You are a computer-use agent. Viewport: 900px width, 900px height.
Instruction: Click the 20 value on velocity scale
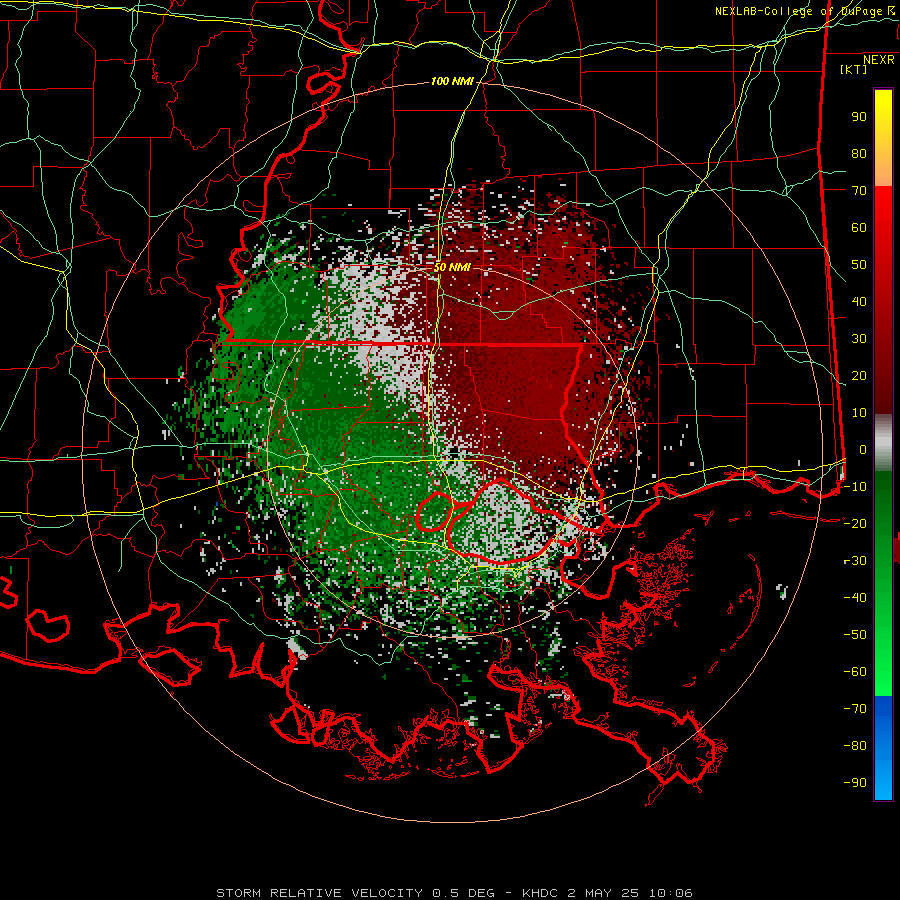(859, 376)
